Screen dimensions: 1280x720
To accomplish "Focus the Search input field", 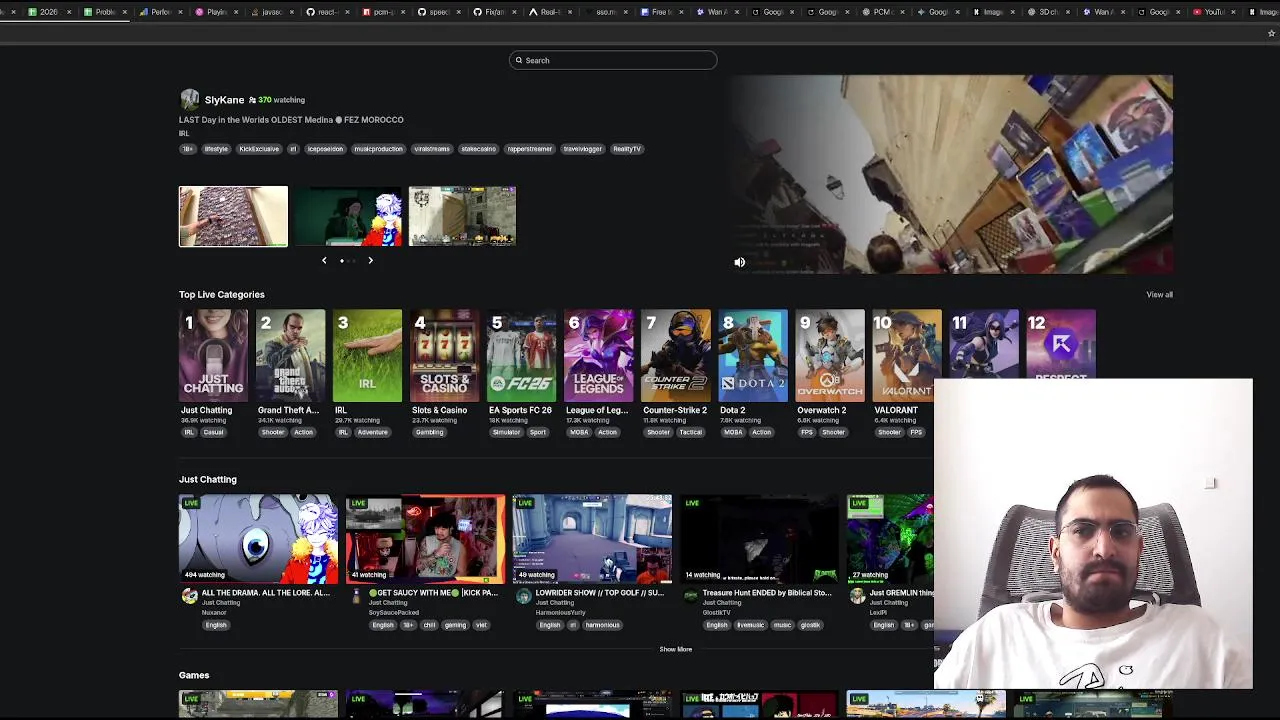I will [613, 60].
